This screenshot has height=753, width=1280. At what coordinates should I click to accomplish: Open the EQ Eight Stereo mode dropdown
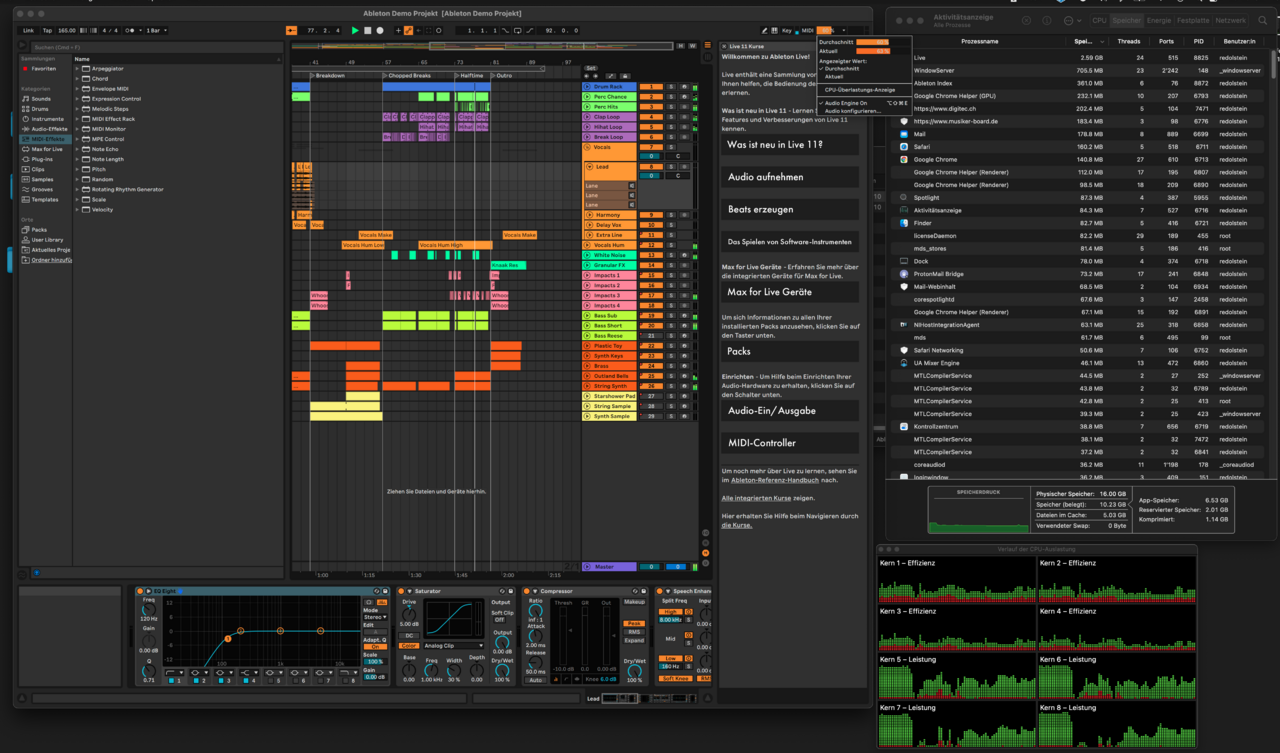(x=375, y=617)
